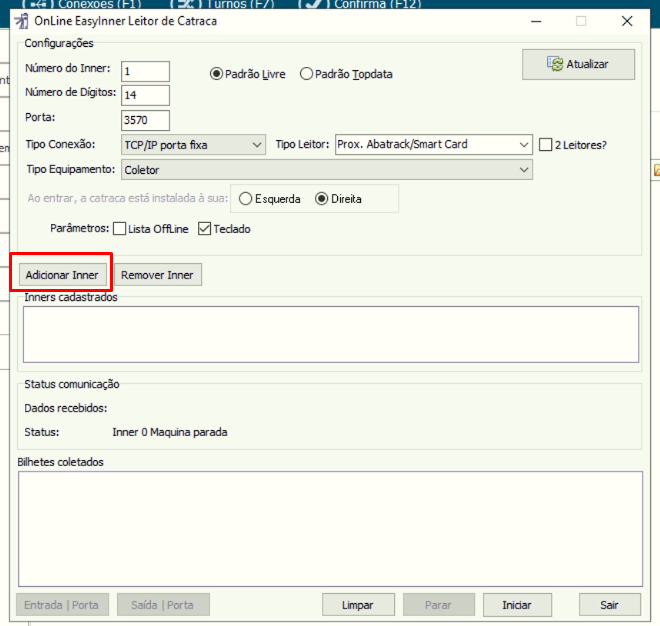This screenshot has width=660, height=626.
Task: Choose Esquerda for turnstile side
Action: (245, 199)
